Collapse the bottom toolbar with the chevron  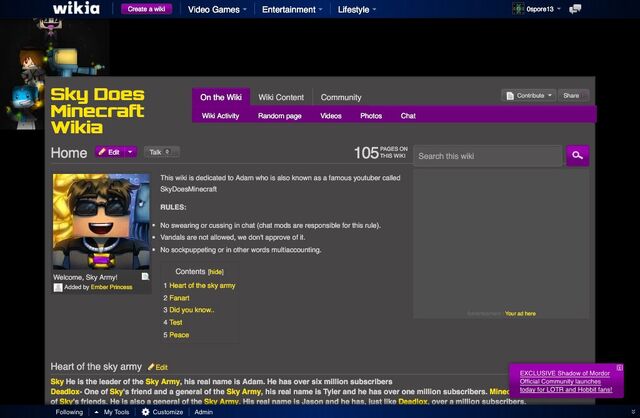tap(633, 412)
